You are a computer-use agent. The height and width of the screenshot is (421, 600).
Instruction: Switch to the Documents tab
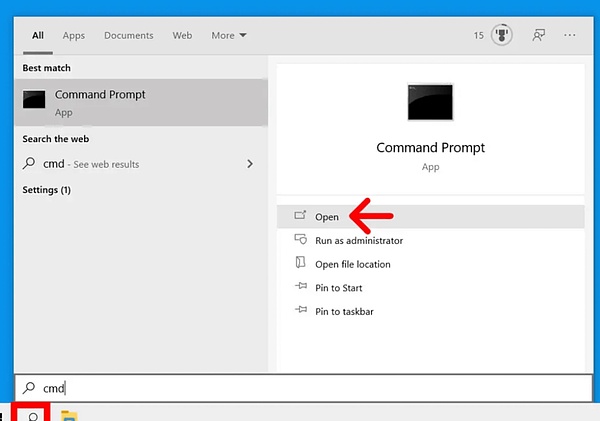[129, 36]
